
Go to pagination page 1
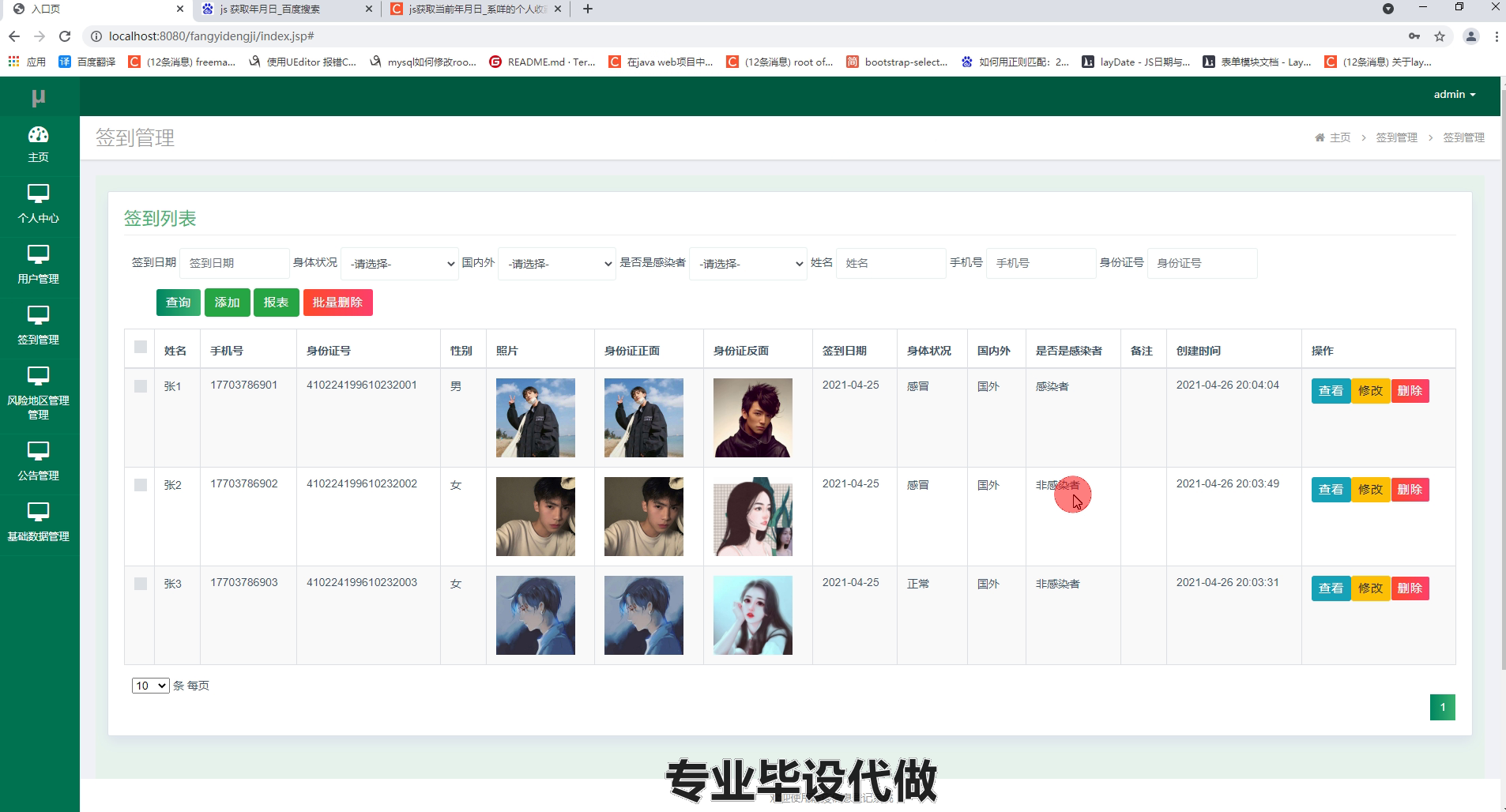(x=1442, y=707)
